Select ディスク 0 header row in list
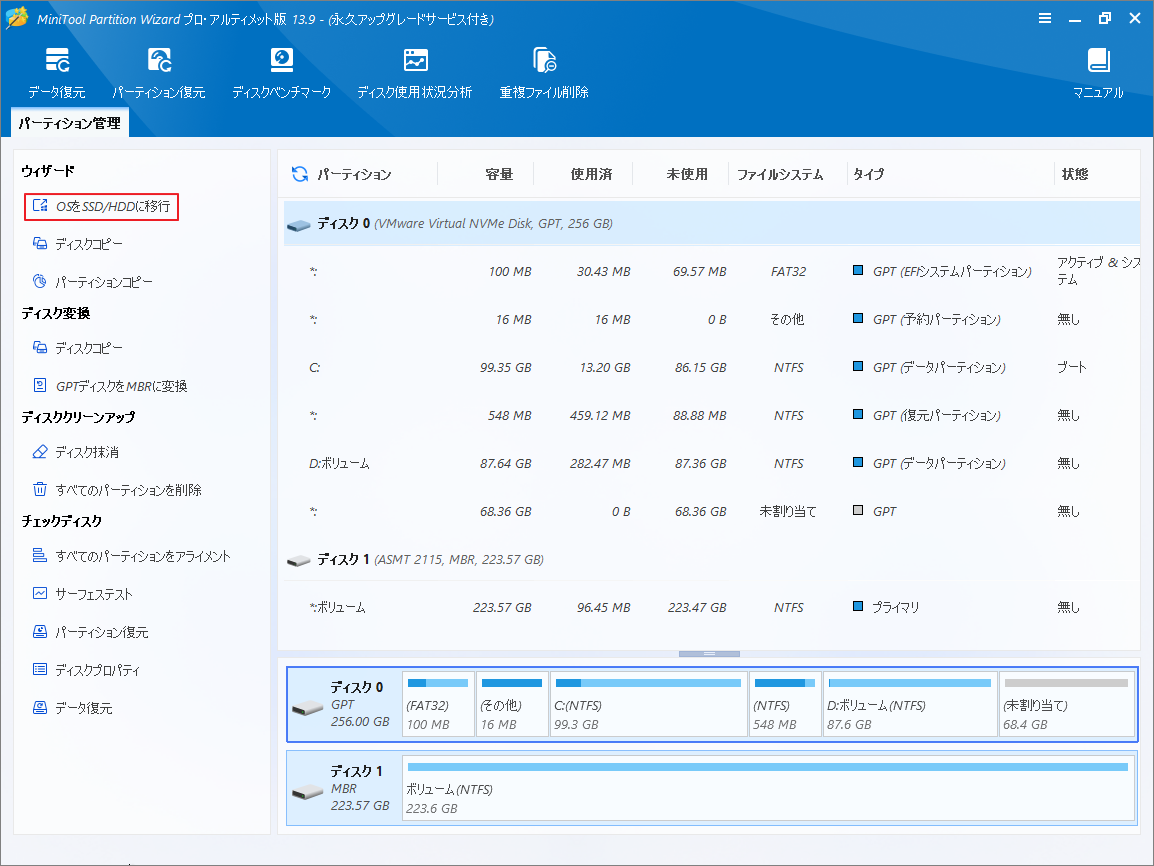The width and height of the screenshot is (1154, 866). (x=712, y=224)
